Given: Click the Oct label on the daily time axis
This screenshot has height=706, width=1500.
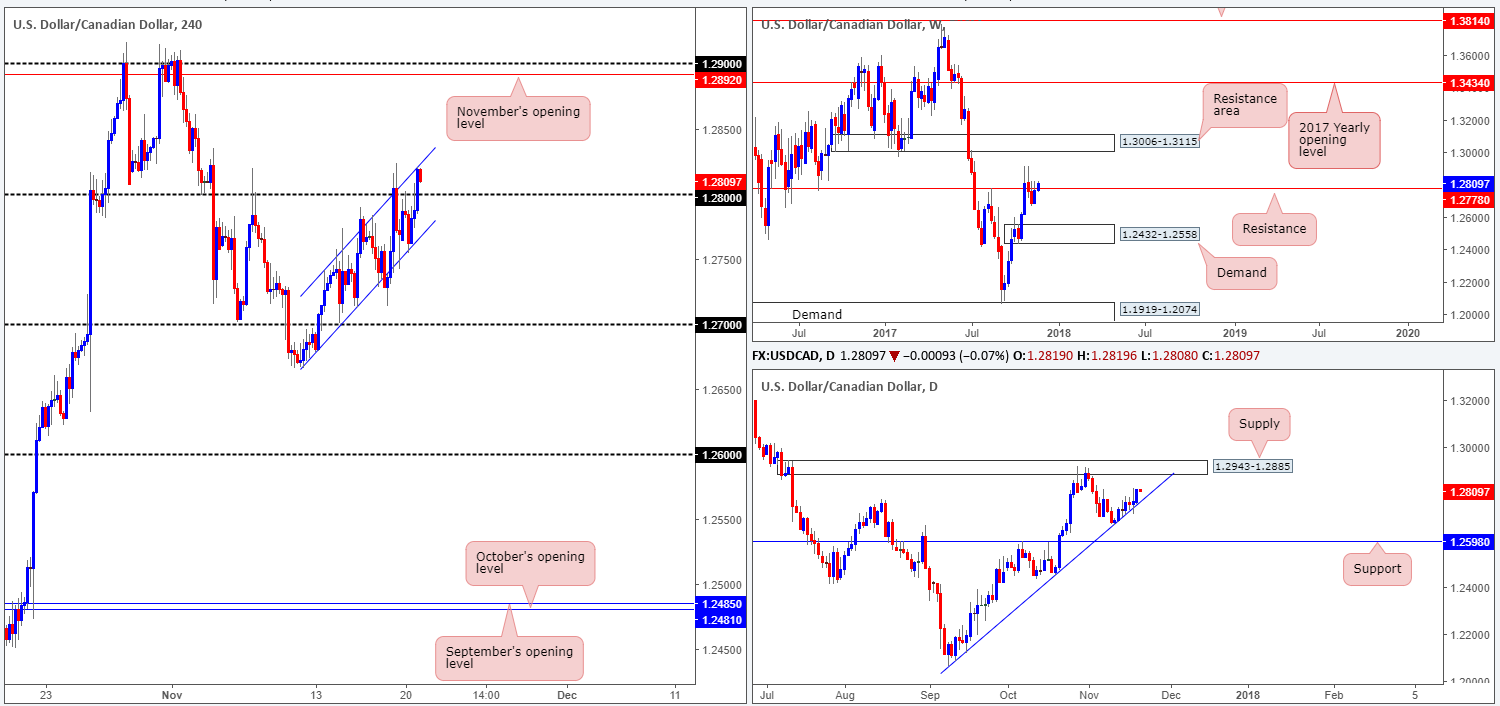Looking at the screenshot, I should tap(1007, 694).
